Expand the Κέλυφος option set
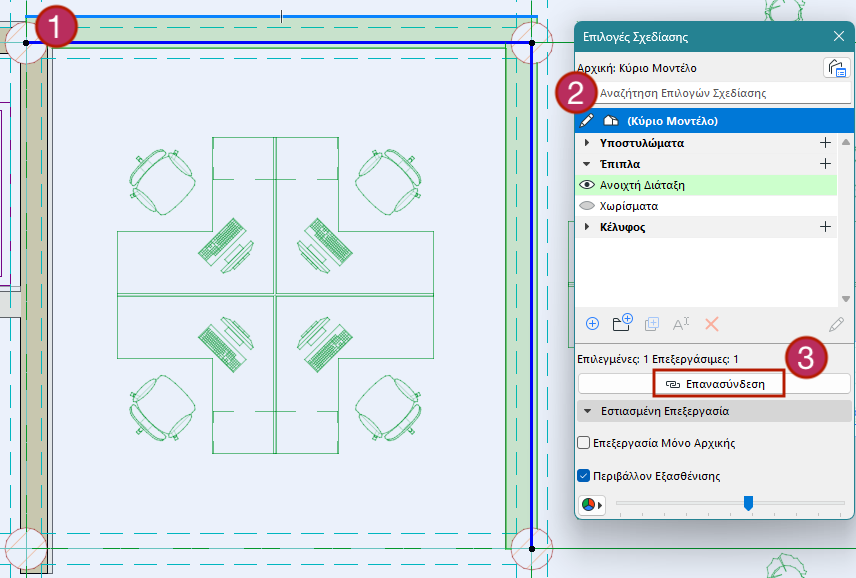The width and height of the screenshot is (856, 578). pos(587,227)
